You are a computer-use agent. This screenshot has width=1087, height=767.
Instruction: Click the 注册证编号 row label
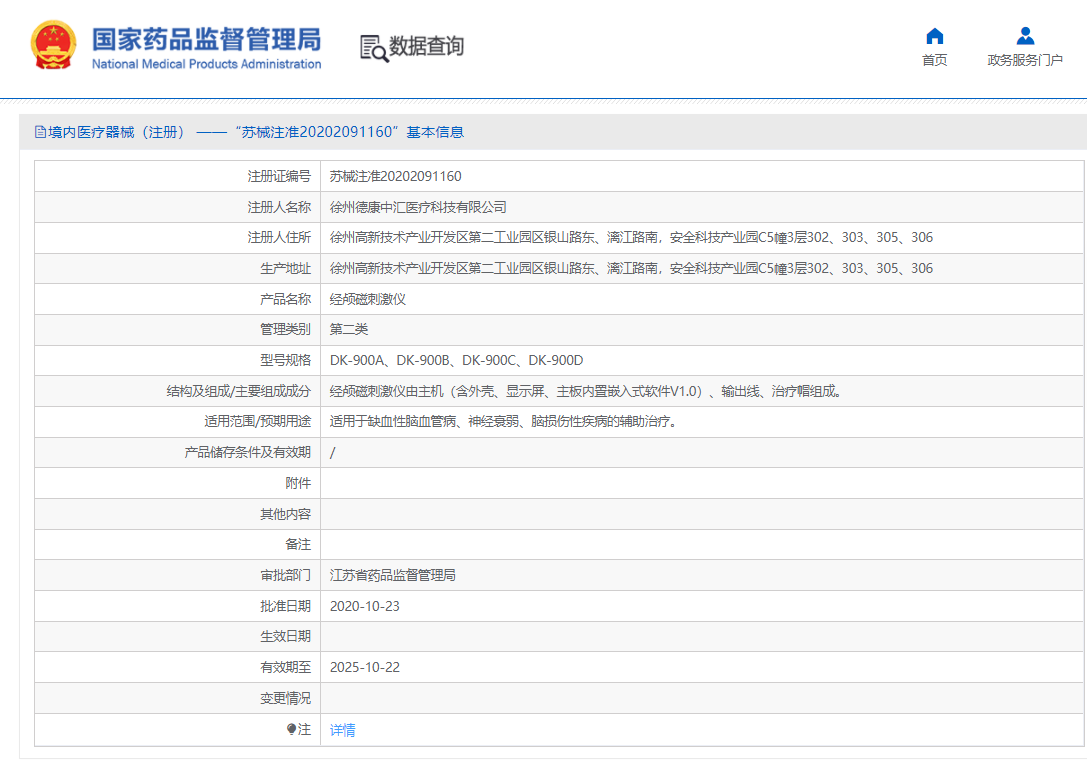[279, 176]
